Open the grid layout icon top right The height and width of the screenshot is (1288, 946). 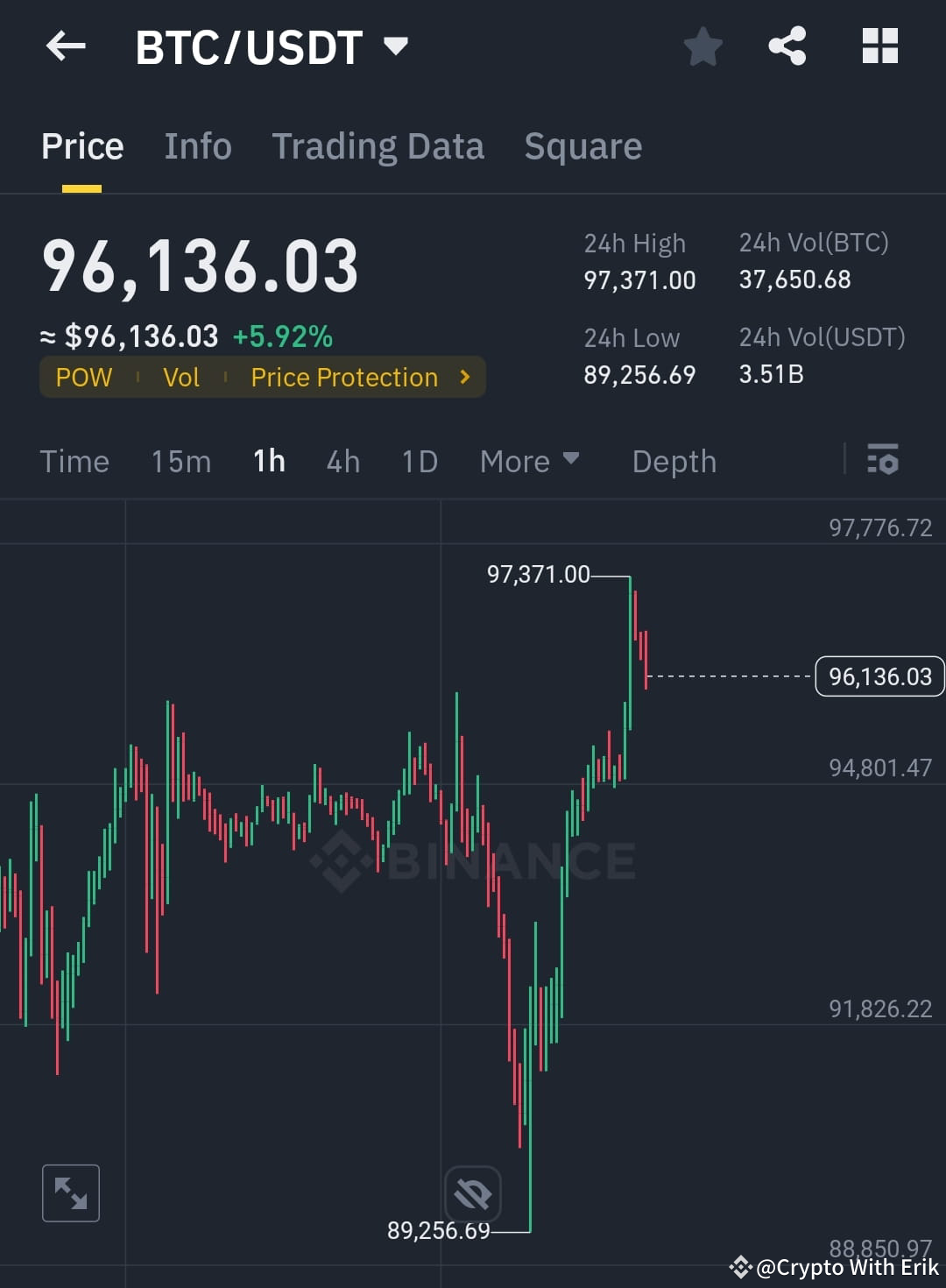[x=879, y=46]
